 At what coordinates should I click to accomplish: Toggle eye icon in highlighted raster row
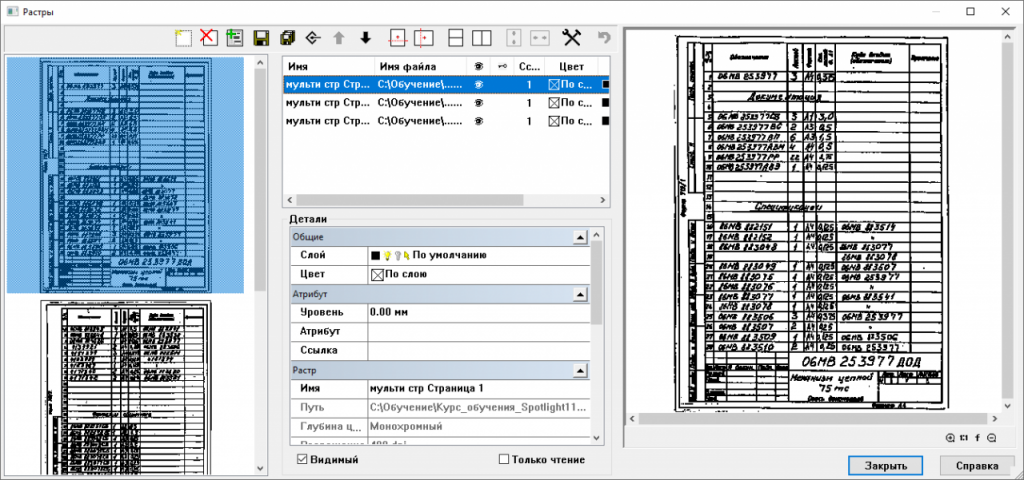(x=478, y=84)
